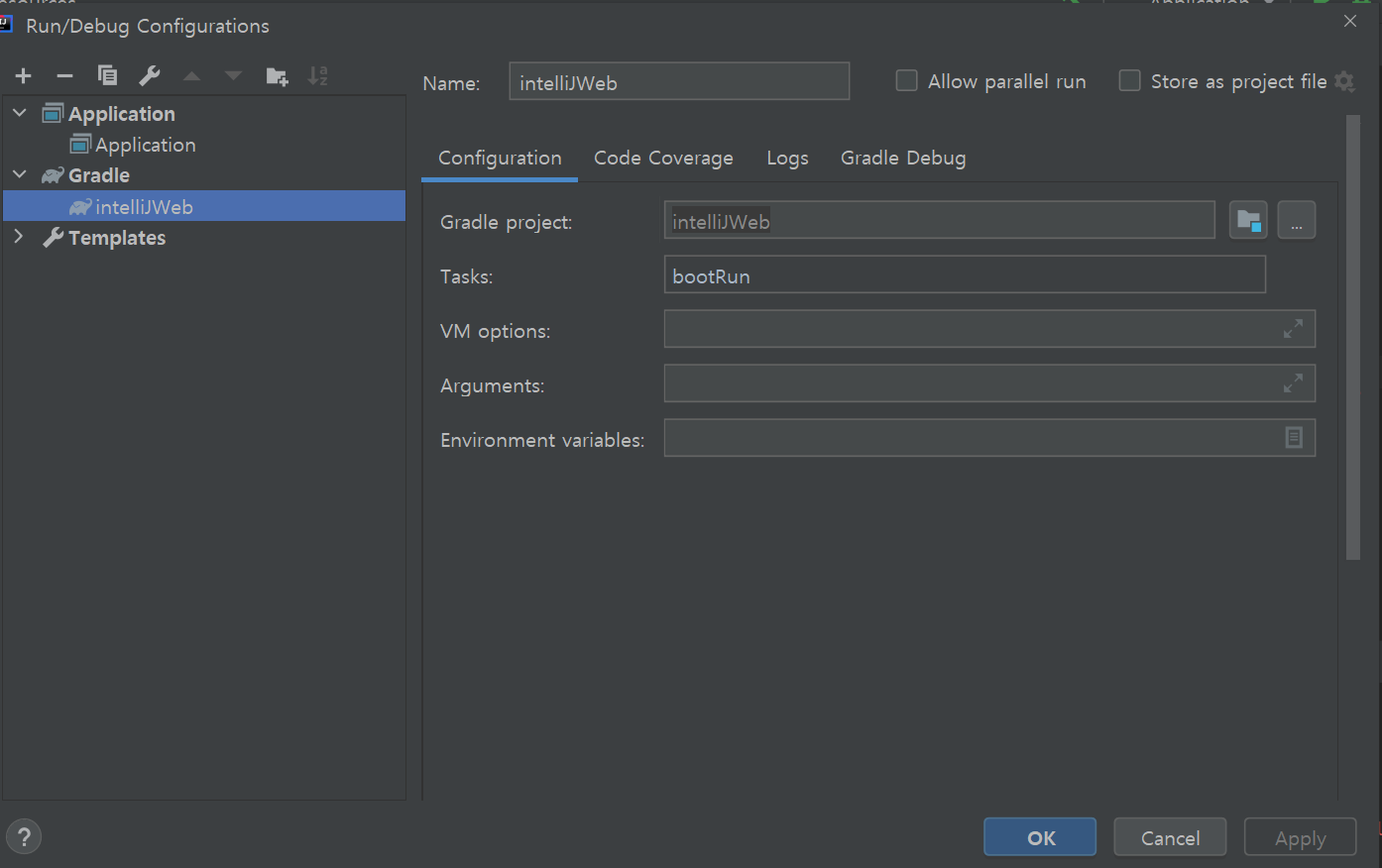Enable Allow parallel run checkbox
1382x868 pixels.
coord(906,80)
